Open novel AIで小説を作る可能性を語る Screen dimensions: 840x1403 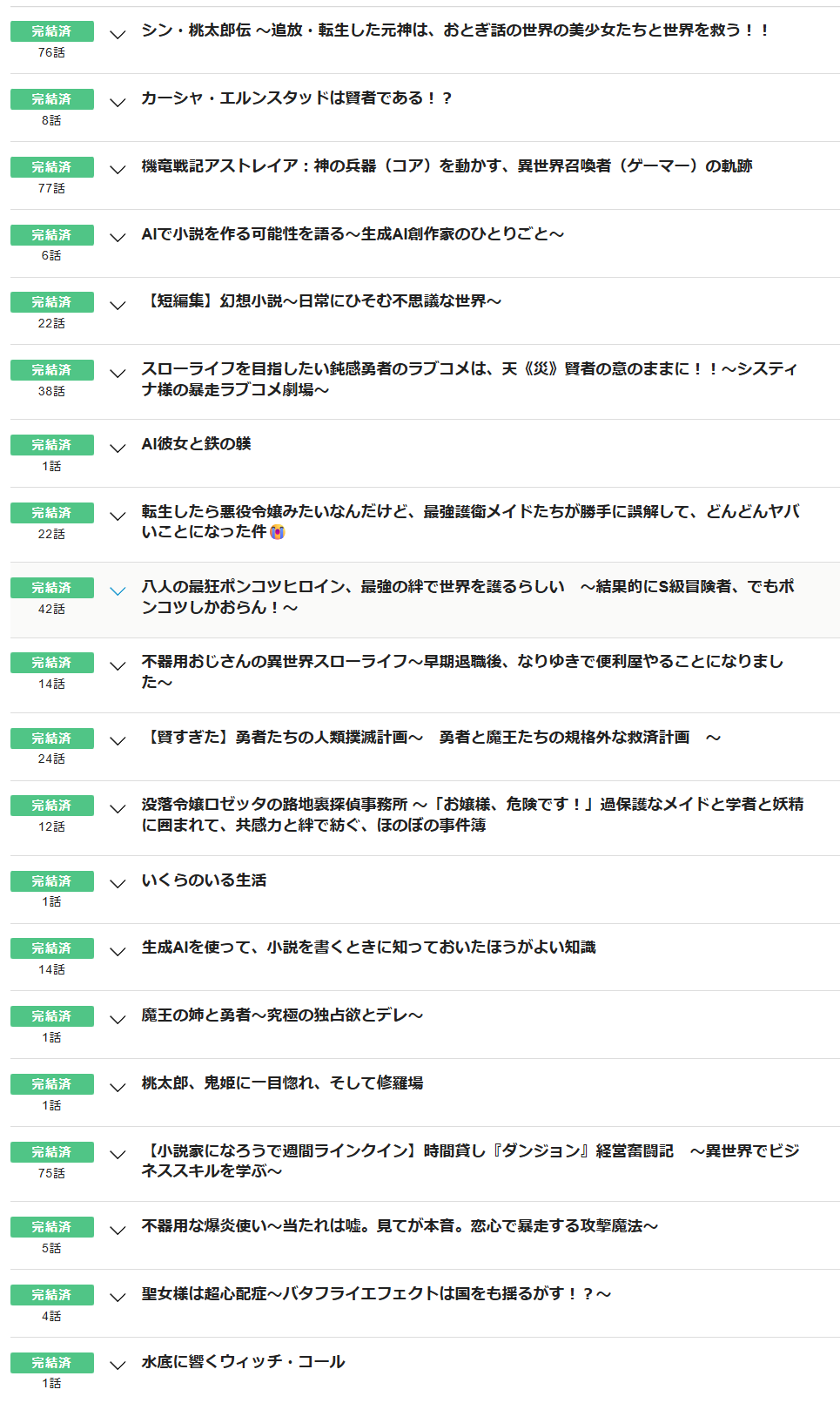click(x=353, y=233)
